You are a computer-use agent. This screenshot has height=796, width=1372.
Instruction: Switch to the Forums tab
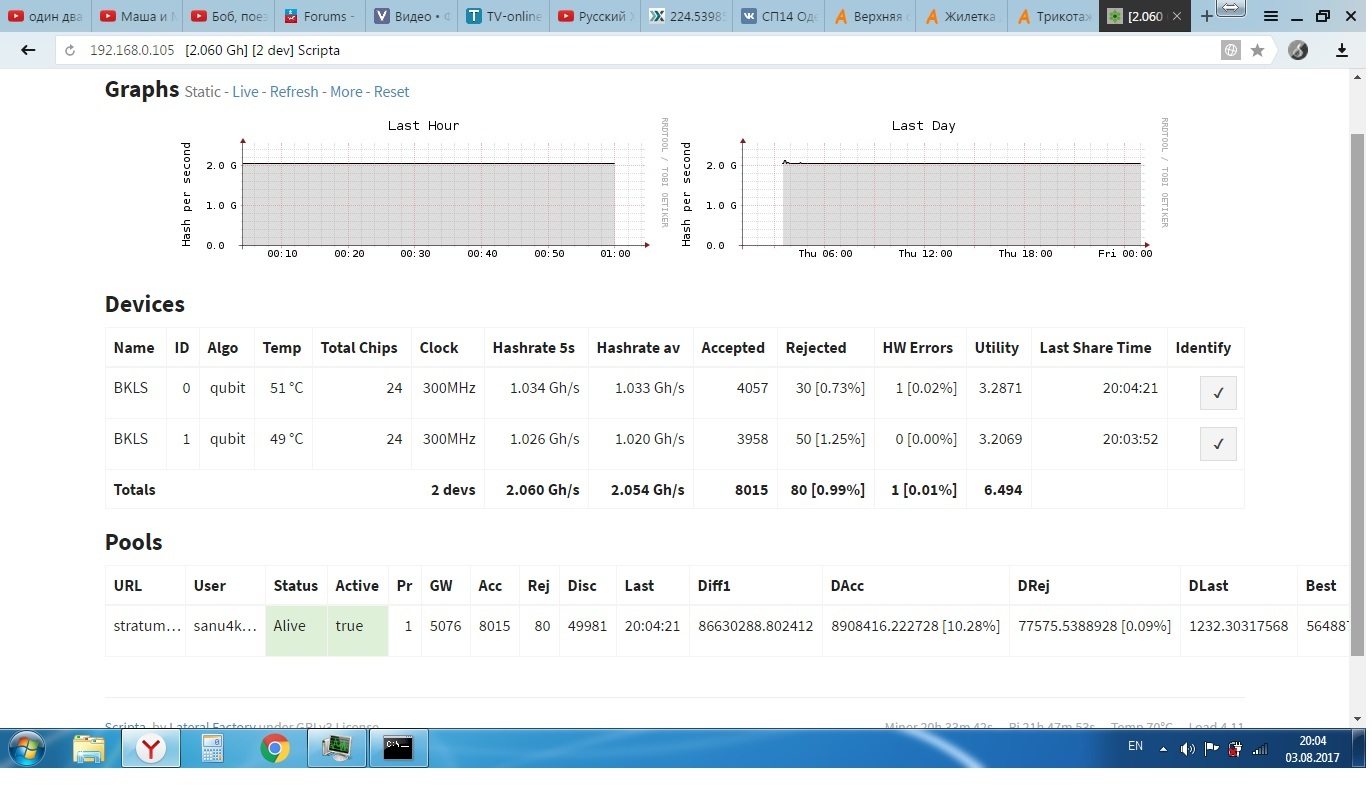(x=318, y=16)
